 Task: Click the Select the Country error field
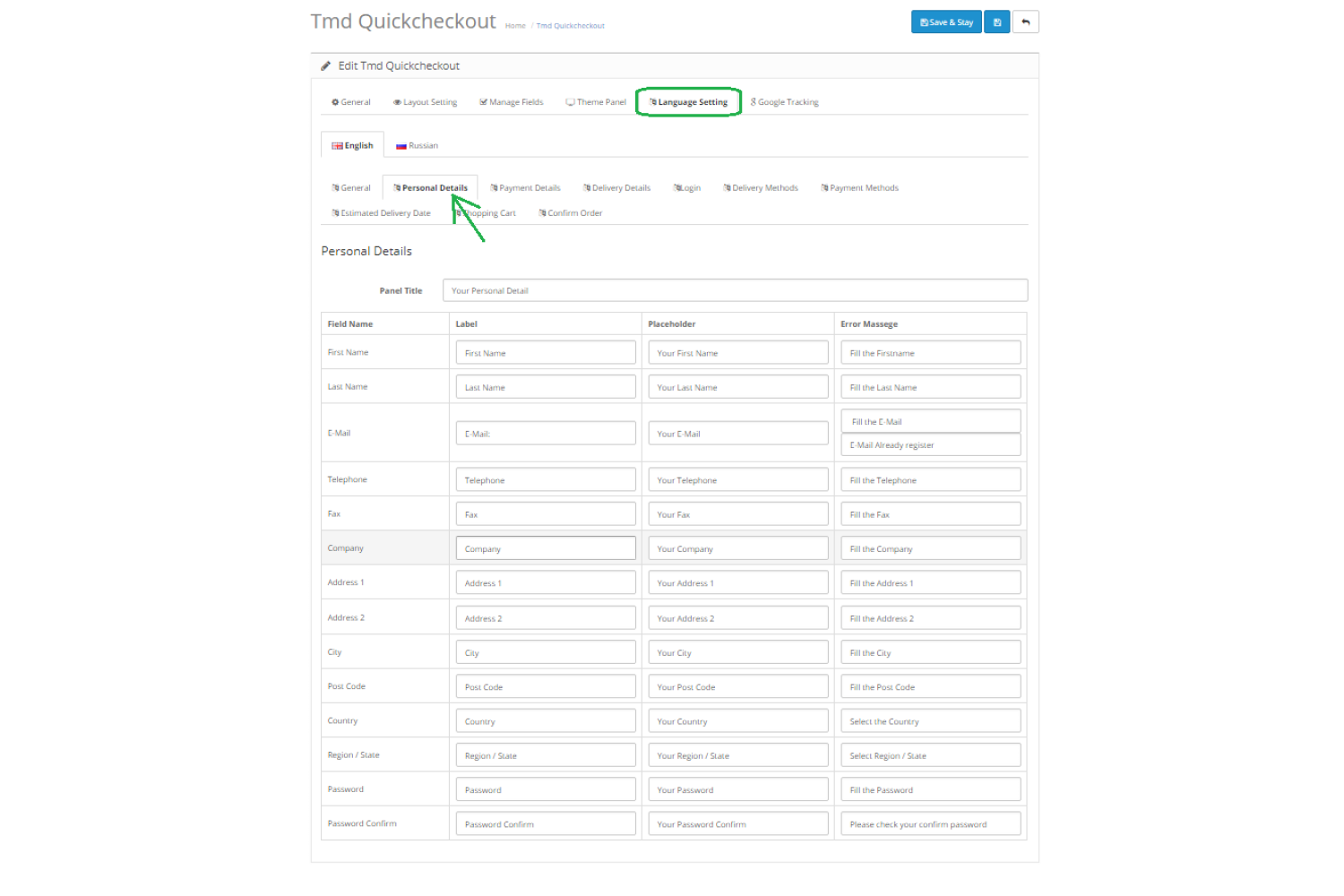[x=931, y=721]
